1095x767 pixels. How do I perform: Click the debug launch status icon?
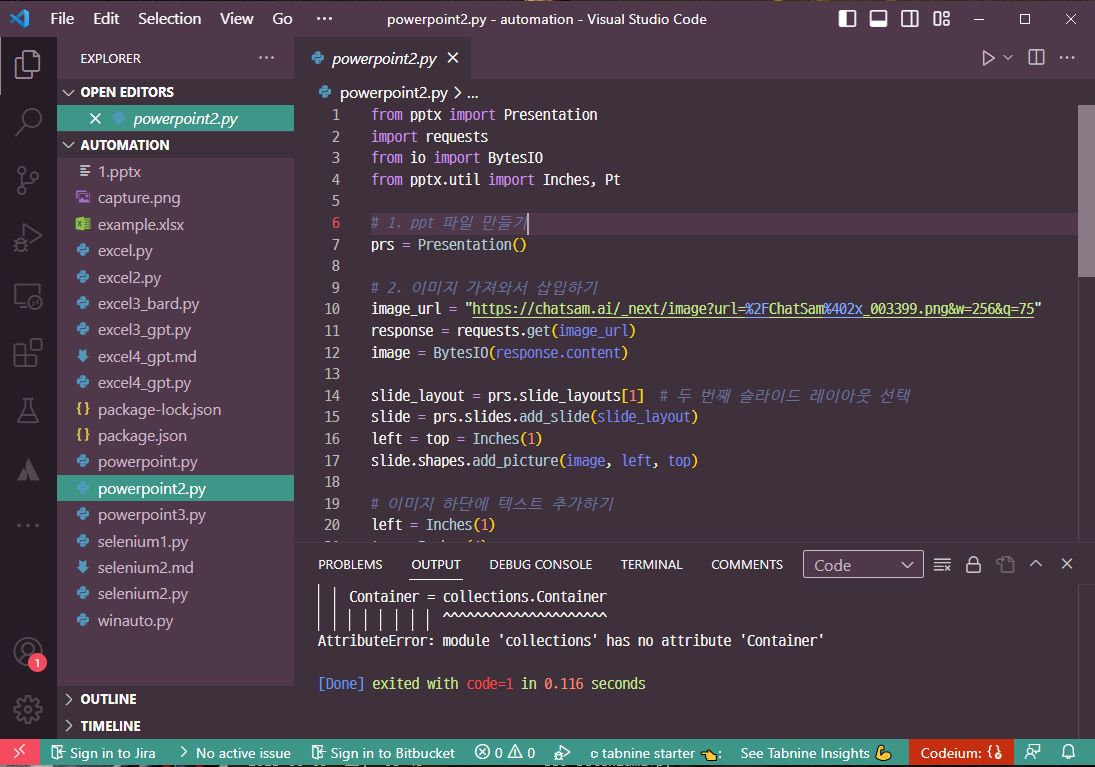[x=562, y=752]
